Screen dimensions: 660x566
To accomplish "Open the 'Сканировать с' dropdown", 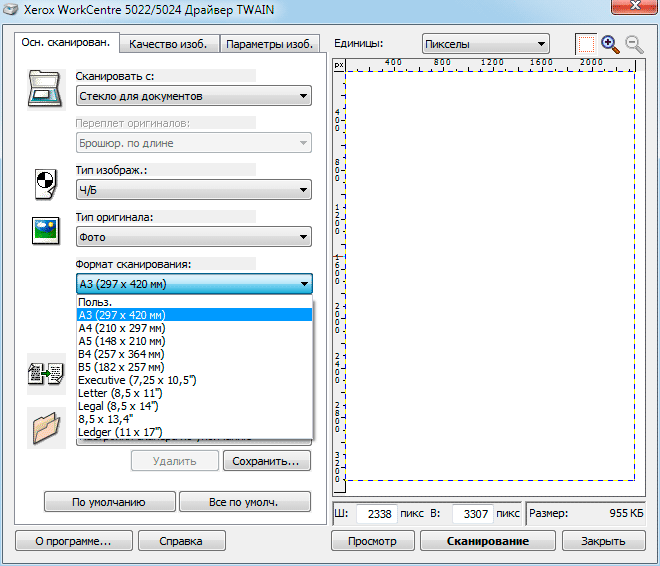I will 194,96.
